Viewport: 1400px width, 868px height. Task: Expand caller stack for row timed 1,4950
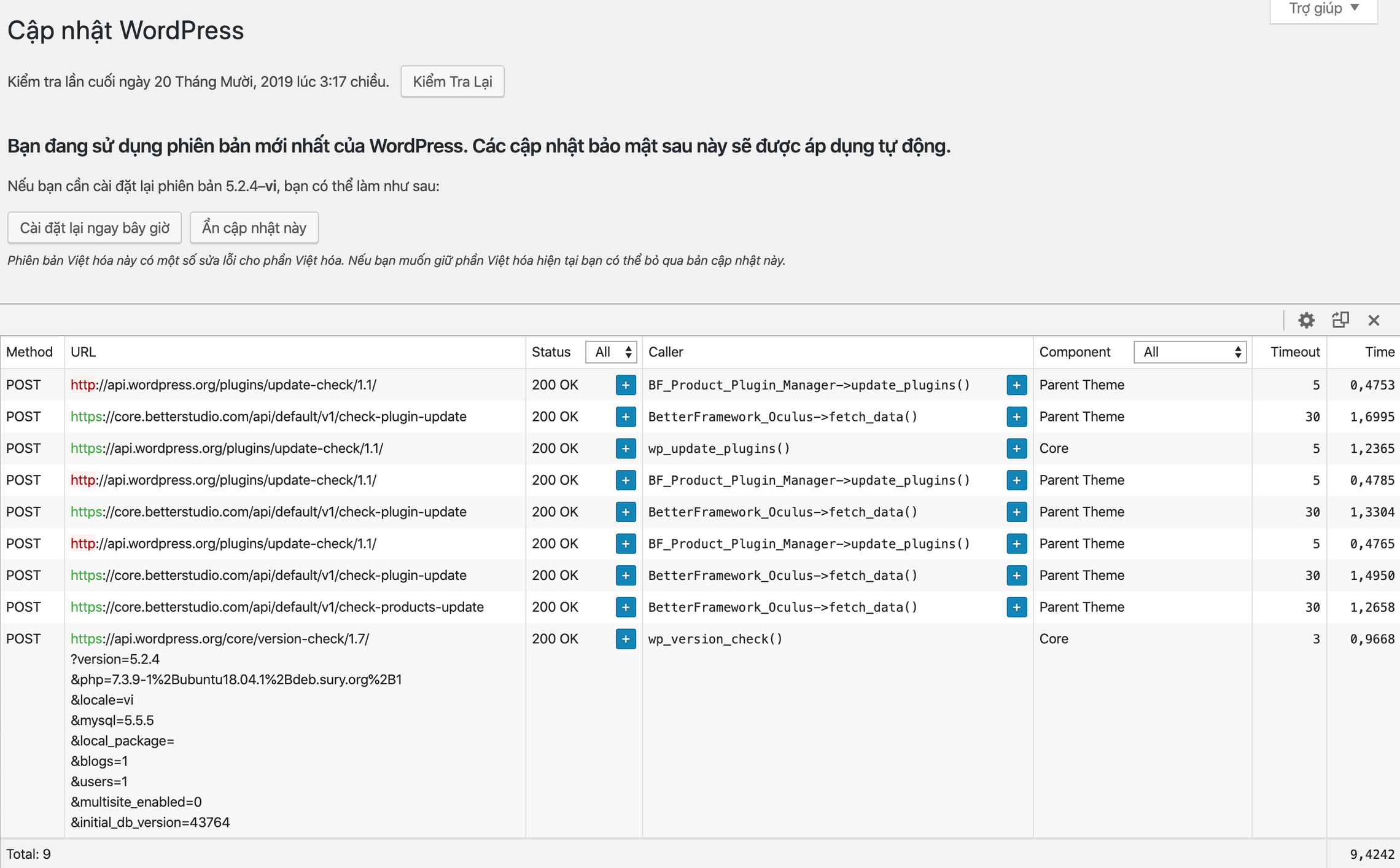click(1017, 576)
